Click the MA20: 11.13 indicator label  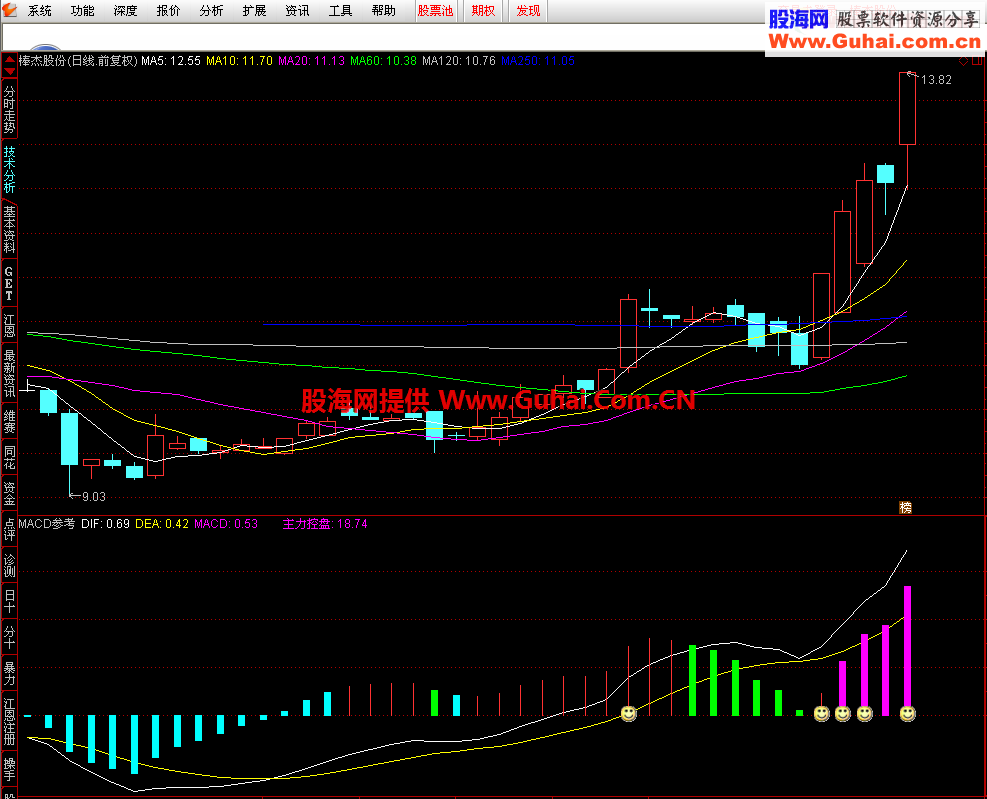312,61
